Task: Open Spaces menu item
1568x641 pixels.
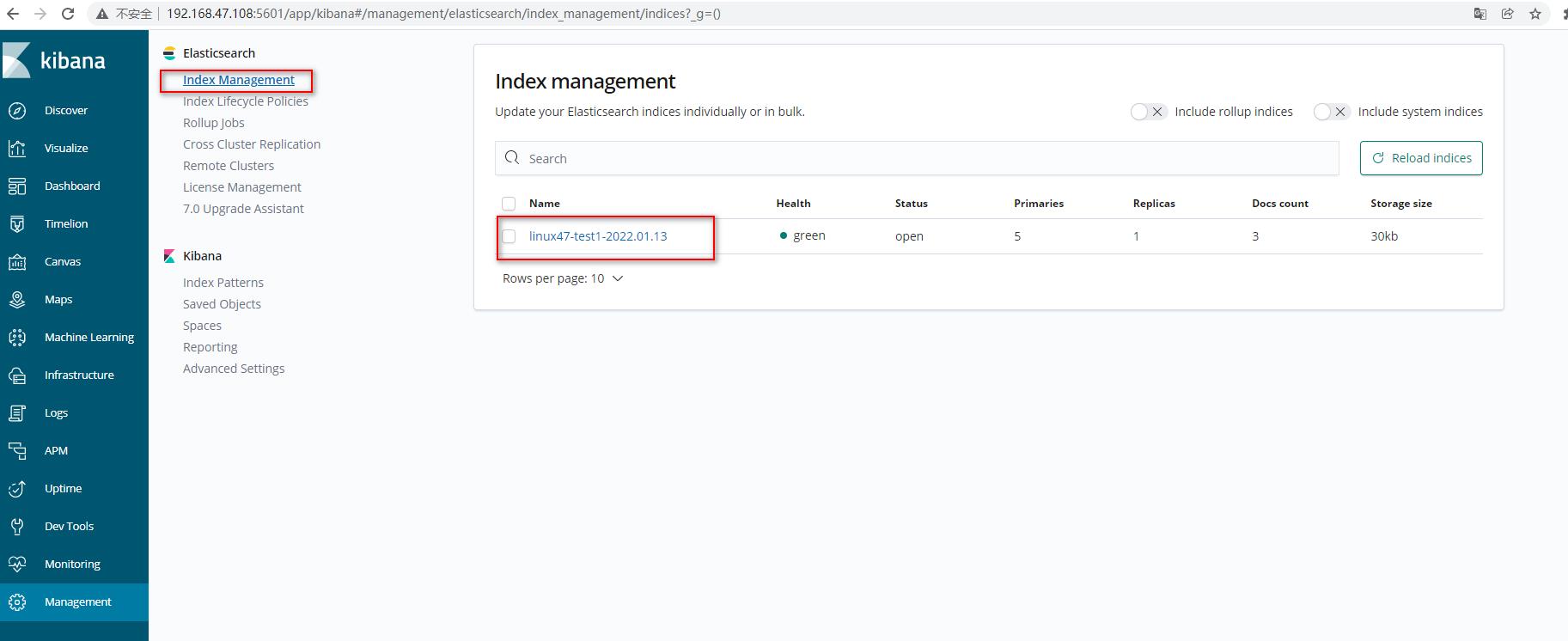Action: (x=202, y=326)
